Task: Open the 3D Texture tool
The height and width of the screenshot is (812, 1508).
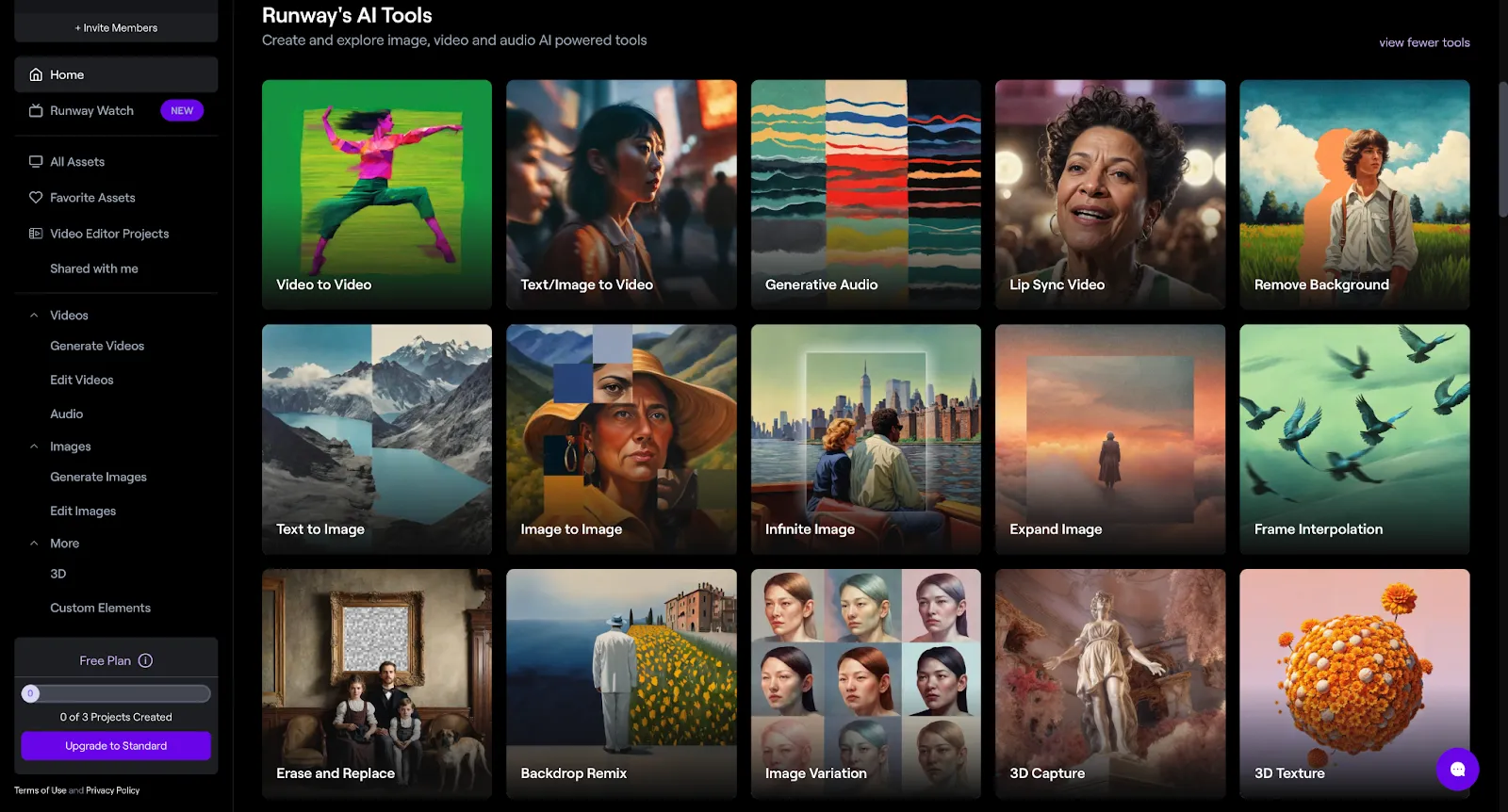Action: pos(1354,683)
